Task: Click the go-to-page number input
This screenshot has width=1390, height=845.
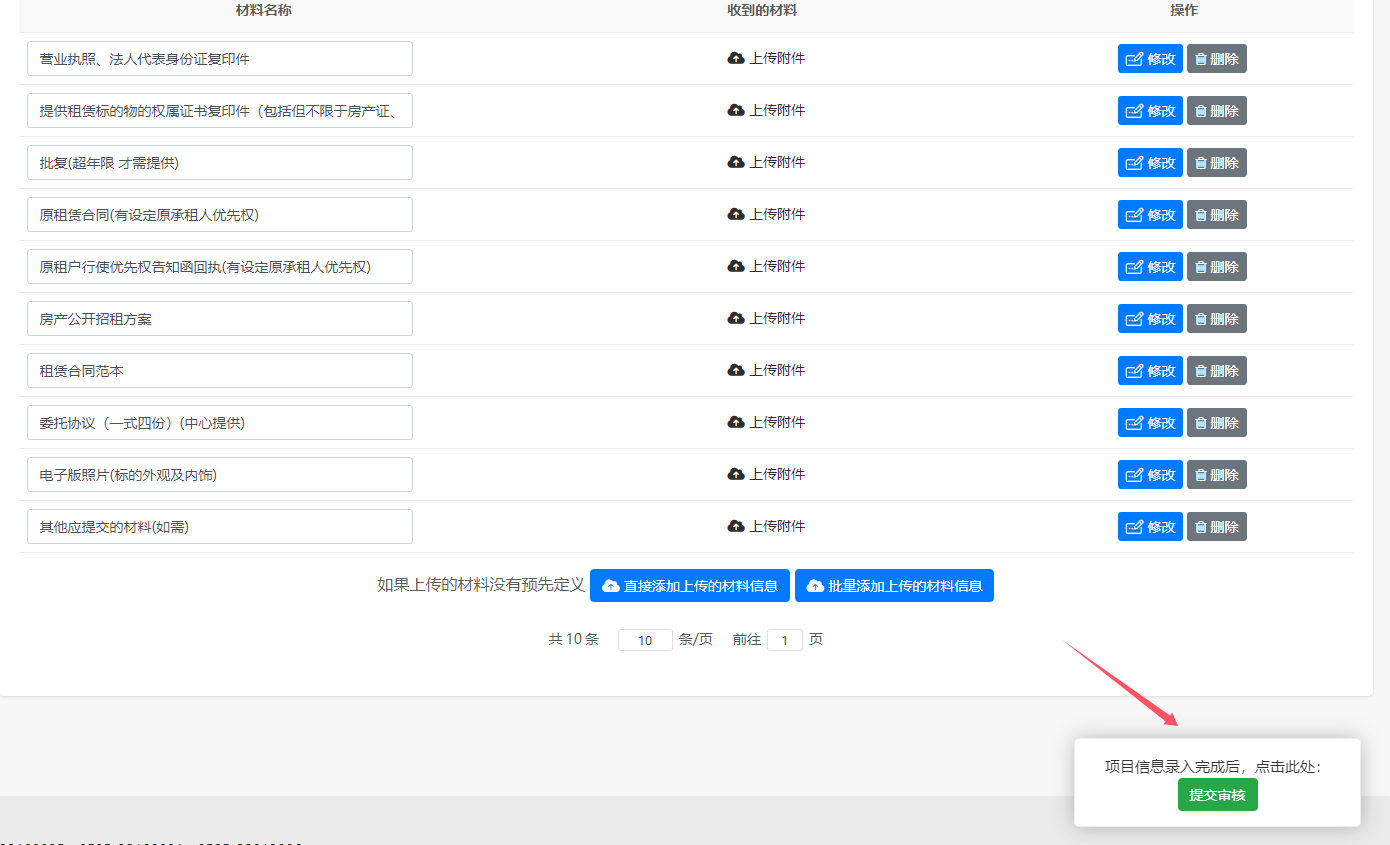Action: 785,640
